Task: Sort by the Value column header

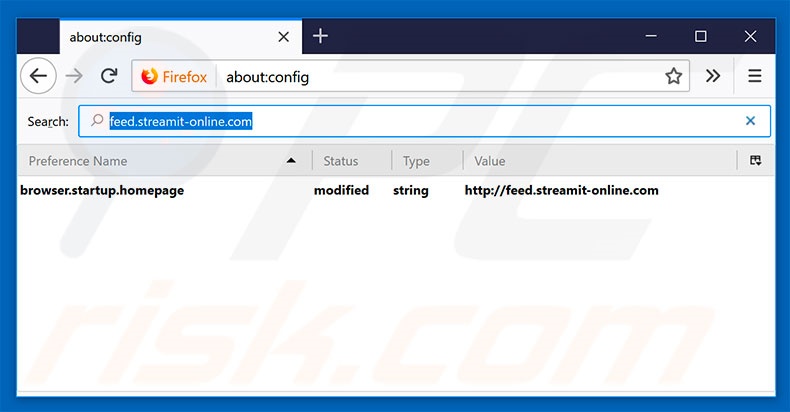Action: (x=600, y=161)
